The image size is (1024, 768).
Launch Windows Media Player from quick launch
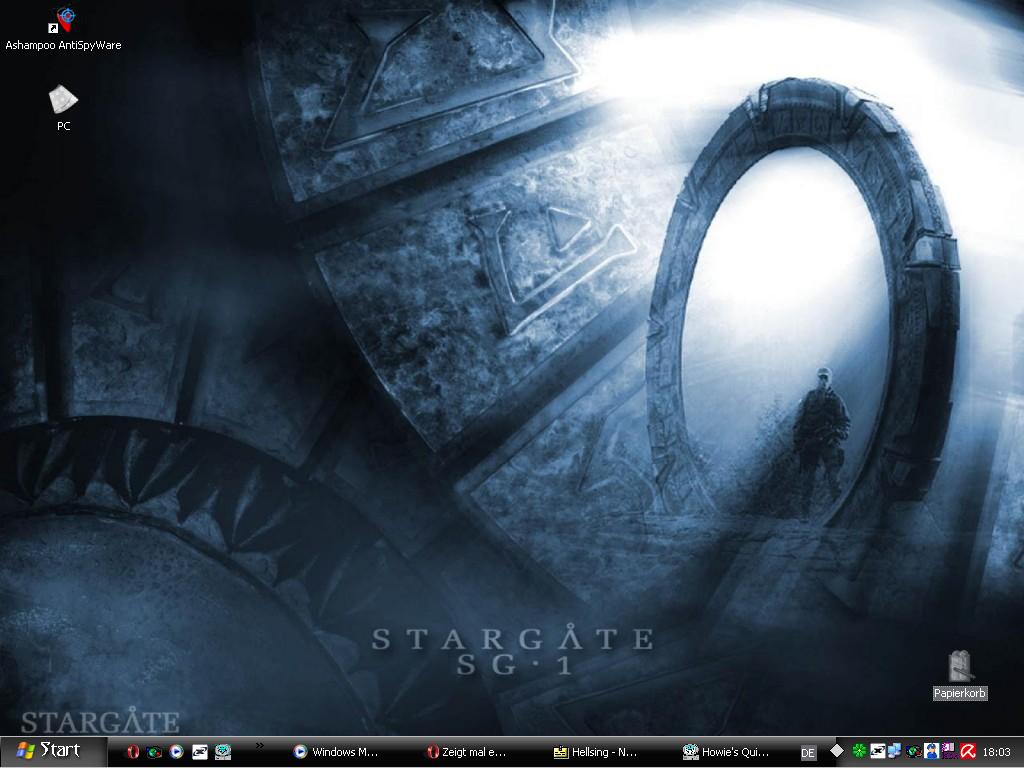coord(176,752)
